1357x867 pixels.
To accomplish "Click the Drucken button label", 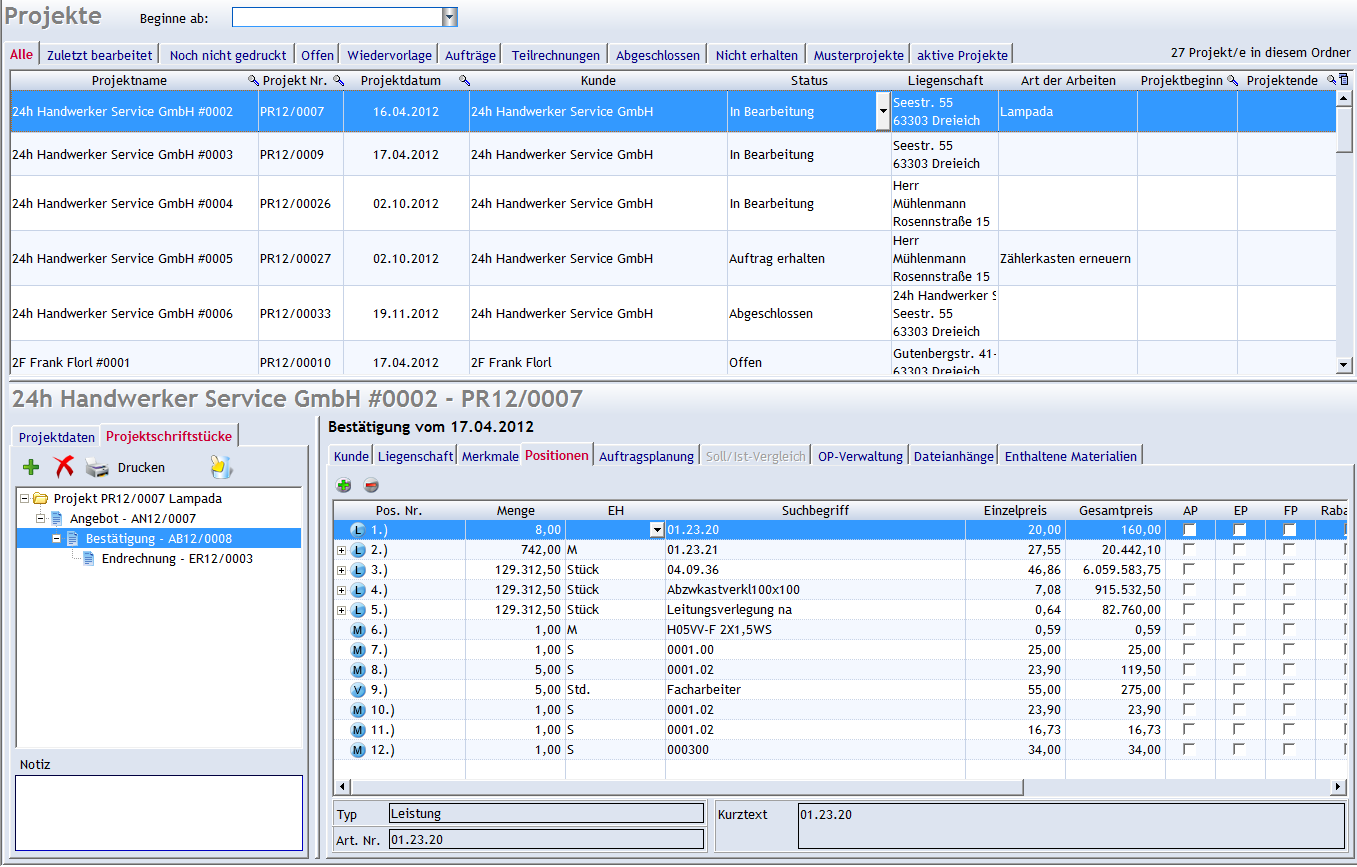I will [141, 467].
